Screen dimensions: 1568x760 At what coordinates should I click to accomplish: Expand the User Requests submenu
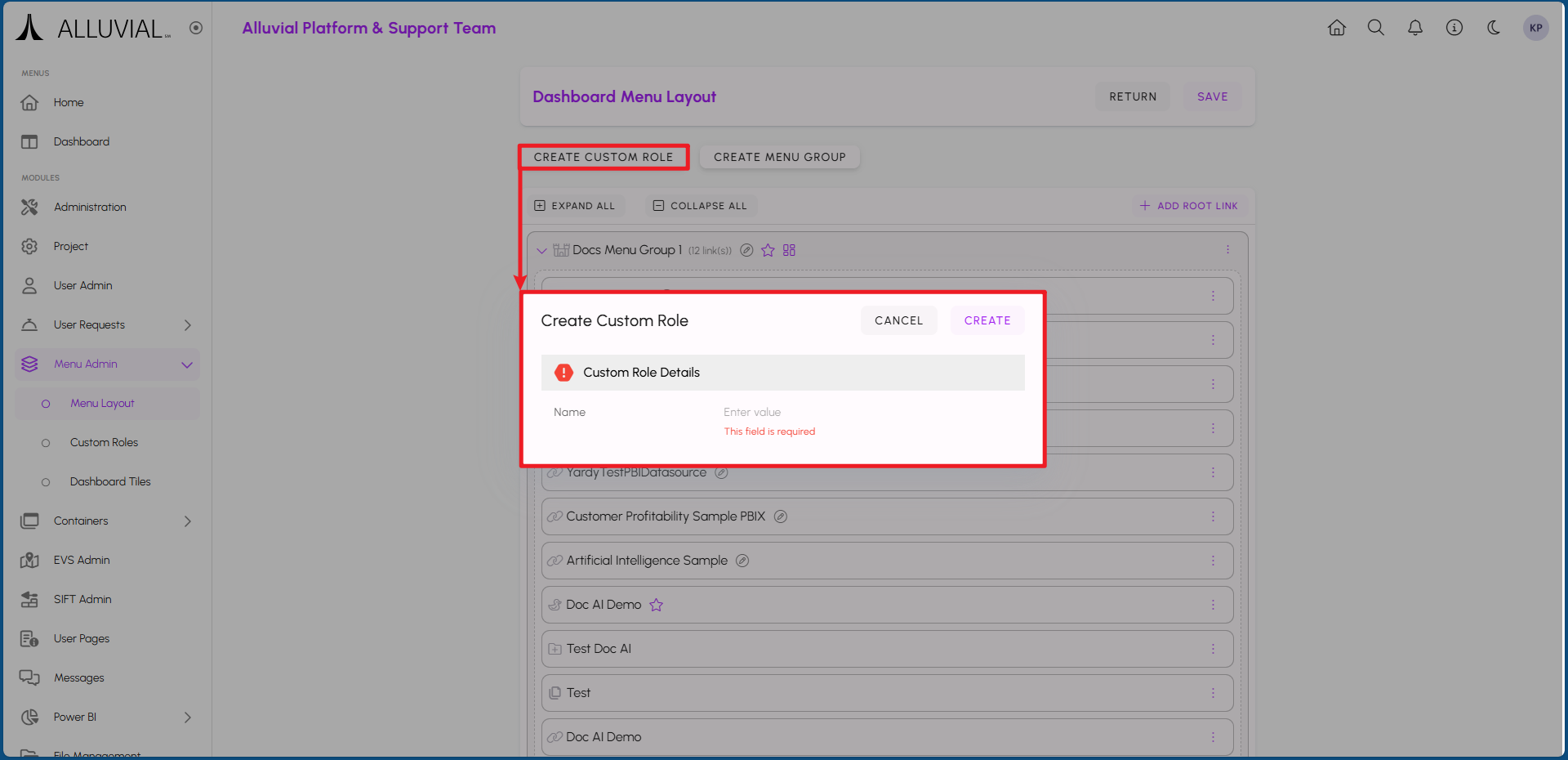pyautogui.click(x=187, y=325)
